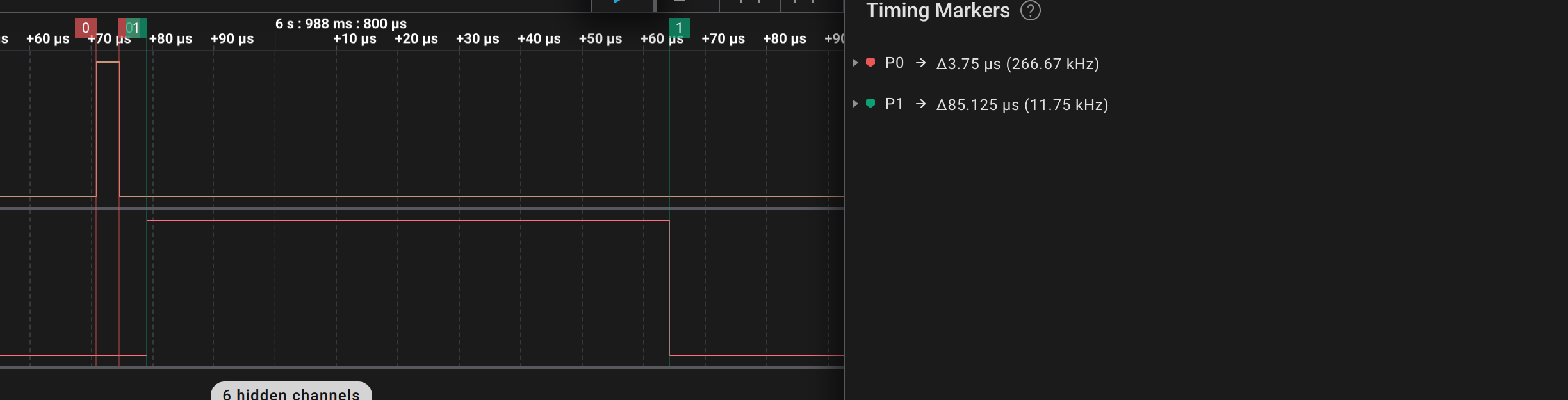
Task: Select the leftmost red 0 marker flag
Action: point(86,28)
